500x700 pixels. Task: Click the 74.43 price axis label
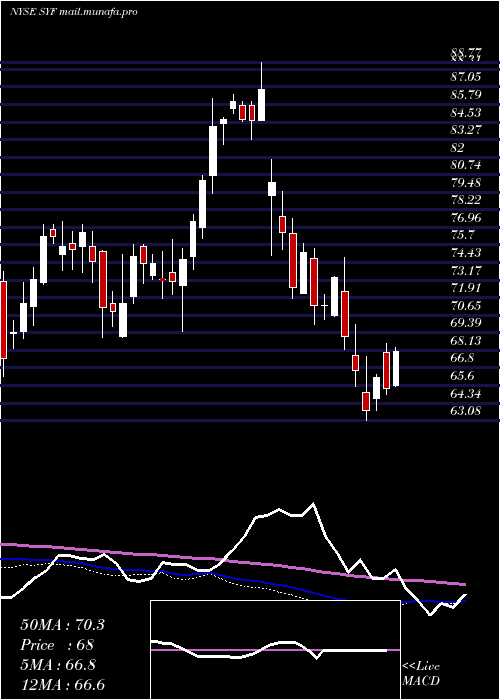466,253
